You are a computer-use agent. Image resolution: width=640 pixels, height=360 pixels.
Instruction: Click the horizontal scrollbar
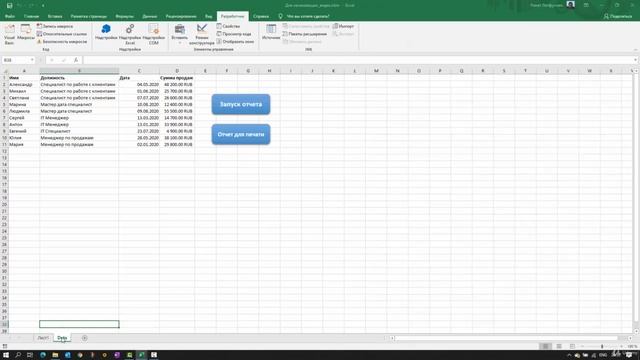pos(506,338)
